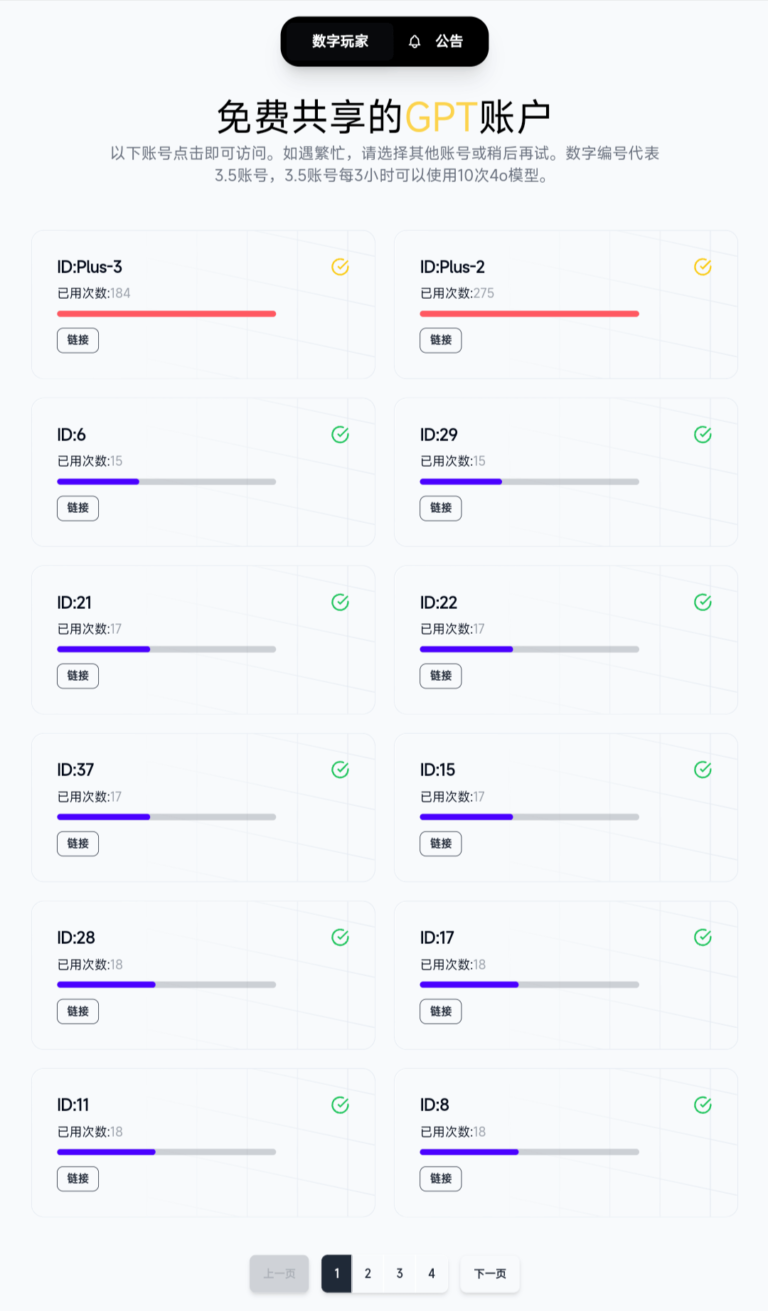Click the 链接 button on ID:22 card
The image size is (768, 1311).
tap(440, 676)
